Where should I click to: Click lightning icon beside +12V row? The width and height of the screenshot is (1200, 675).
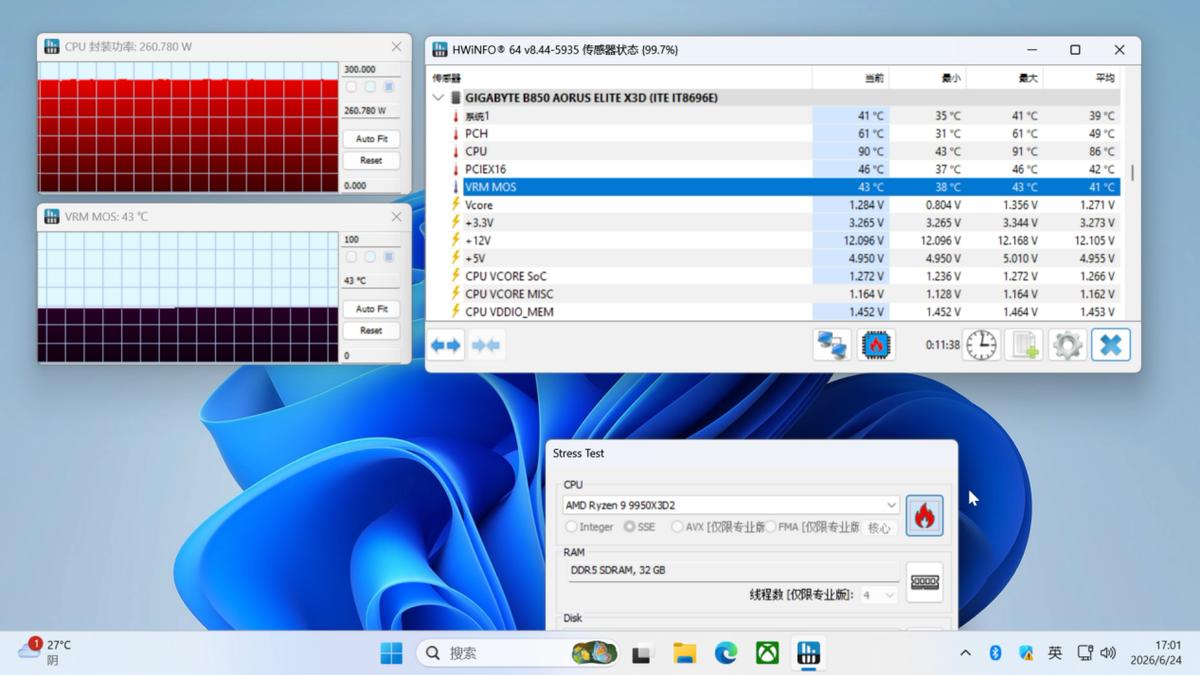click(x=455, y=241)
